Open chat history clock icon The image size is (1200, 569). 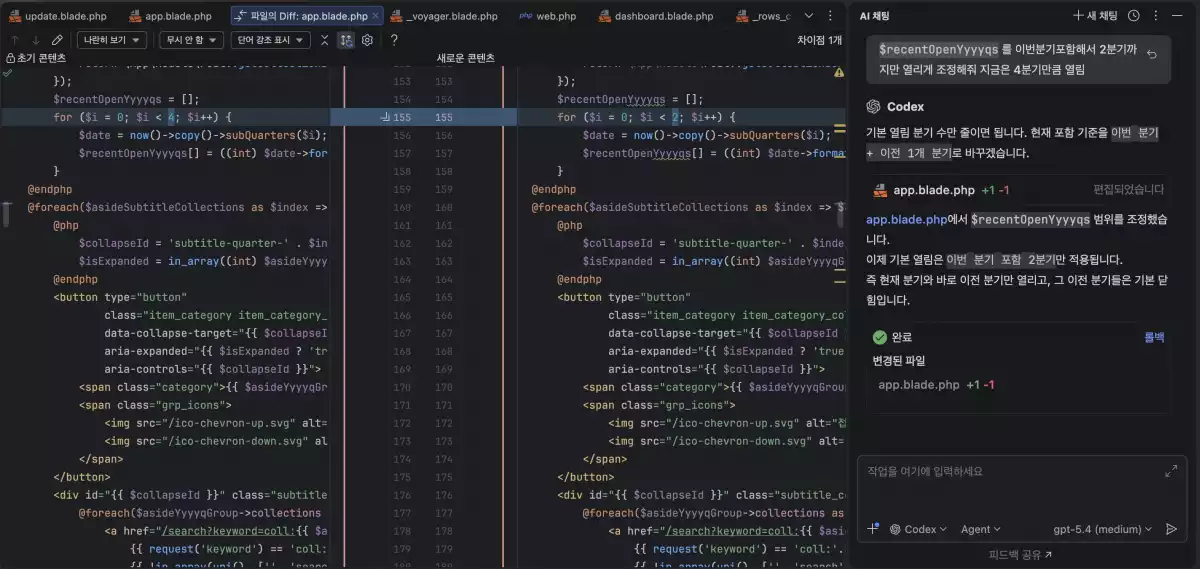pyautogui.click(x=1134, y=16)
